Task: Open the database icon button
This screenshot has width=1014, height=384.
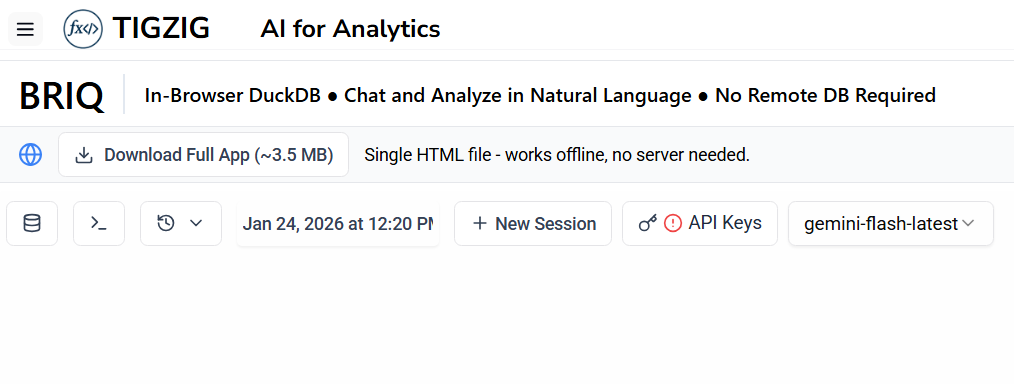Action: click(x=32, y=224)
